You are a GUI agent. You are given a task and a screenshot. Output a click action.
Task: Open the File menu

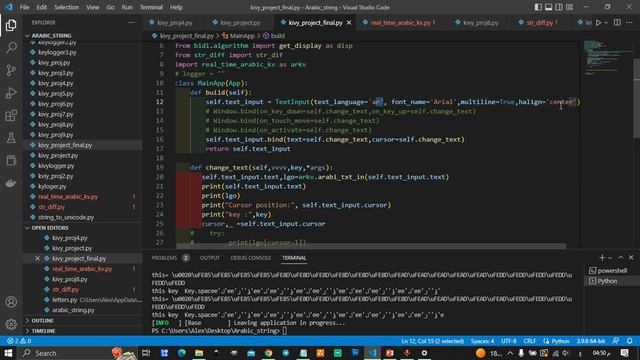(x=24, y=7)
